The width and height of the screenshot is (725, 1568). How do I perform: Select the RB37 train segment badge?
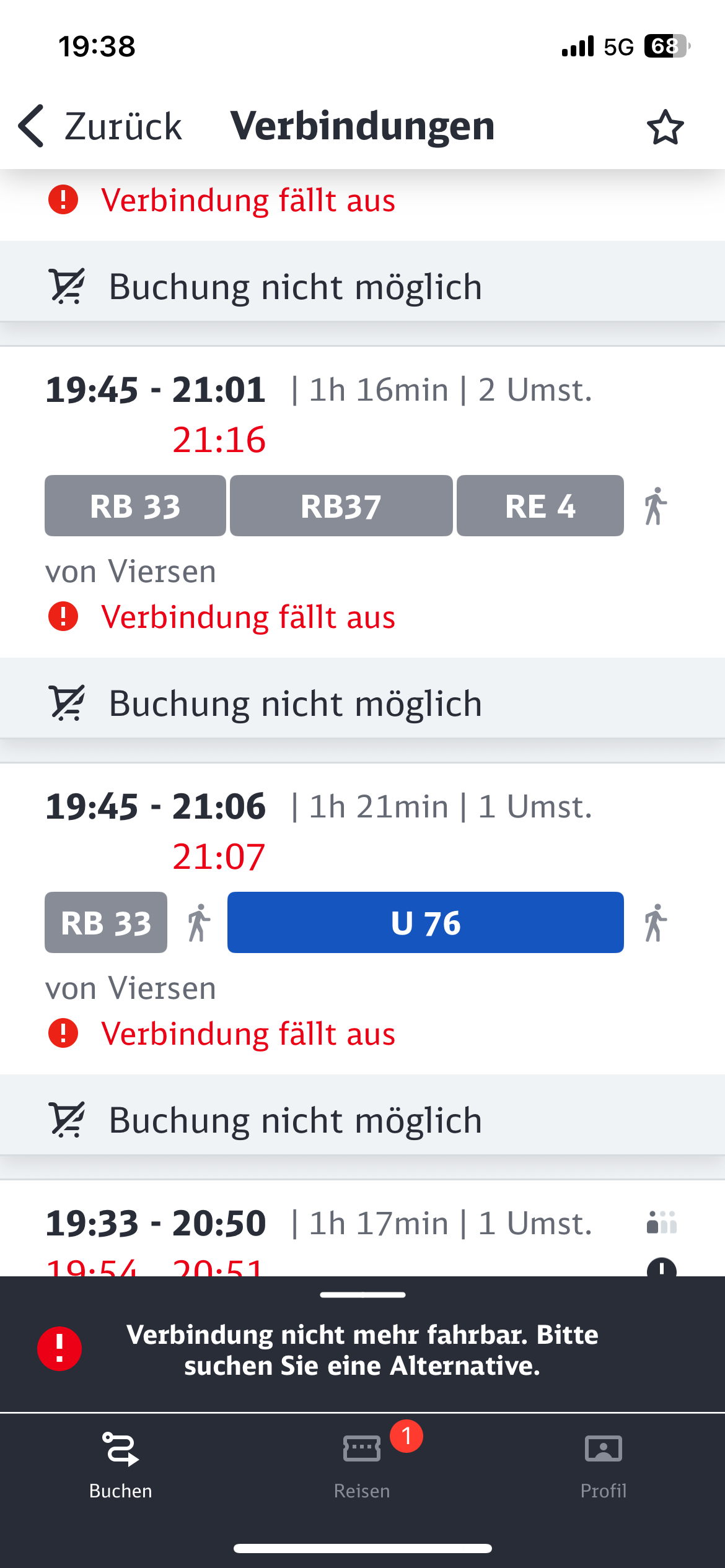[x=341, y=506]
